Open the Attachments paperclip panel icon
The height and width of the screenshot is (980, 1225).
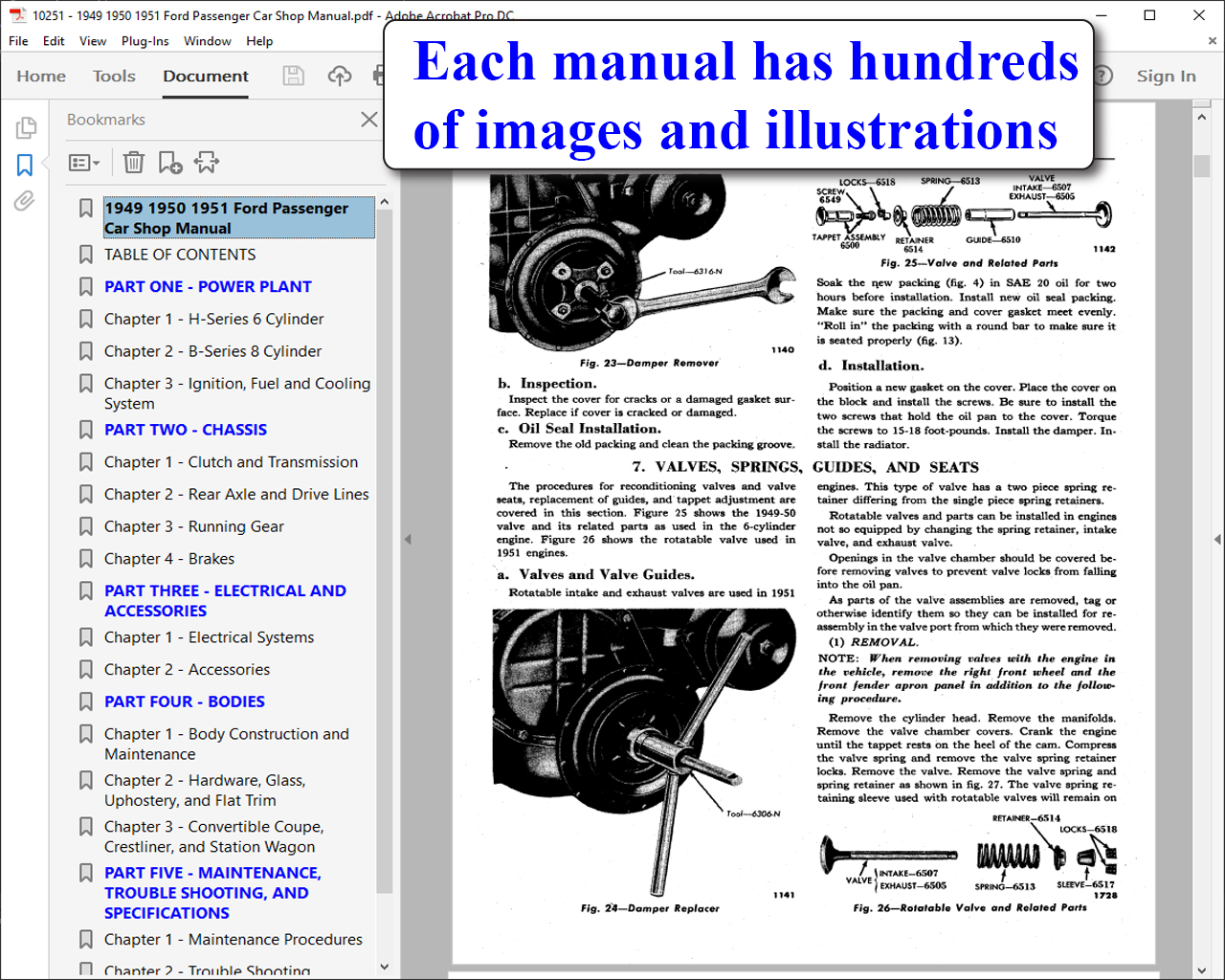pyautogui.click(x=25, y=200)
